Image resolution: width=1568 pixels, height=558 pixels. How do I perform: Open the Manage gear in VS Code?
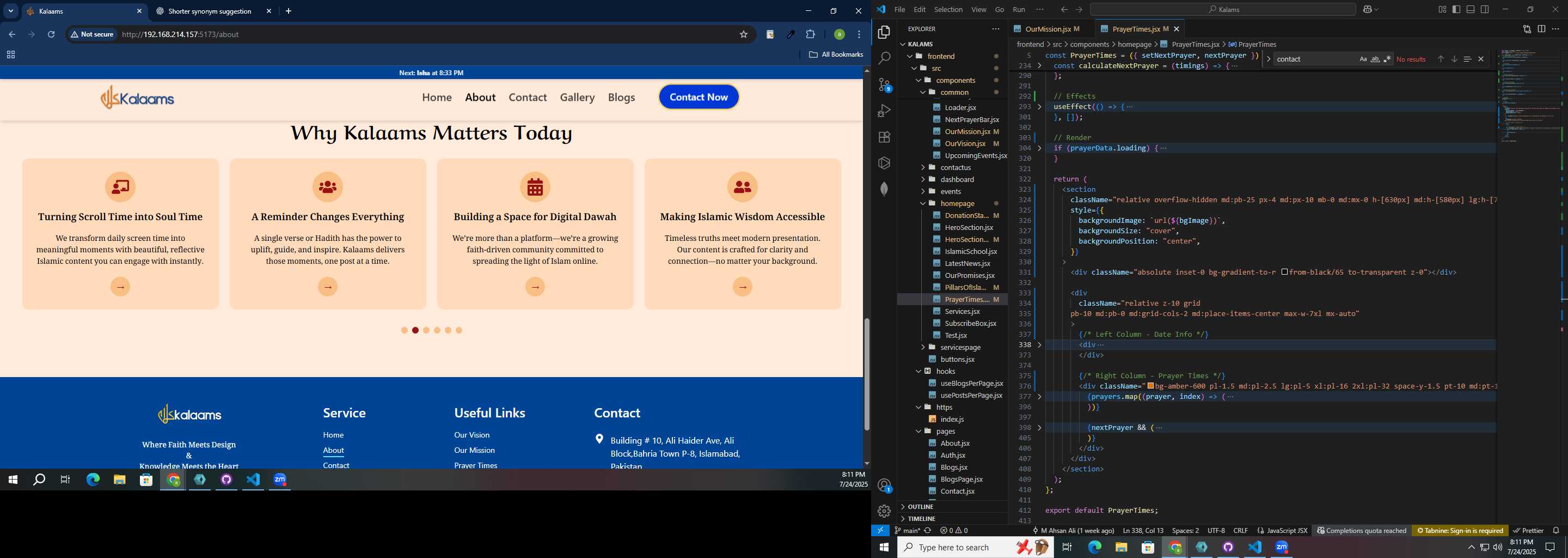coord(884,511)
